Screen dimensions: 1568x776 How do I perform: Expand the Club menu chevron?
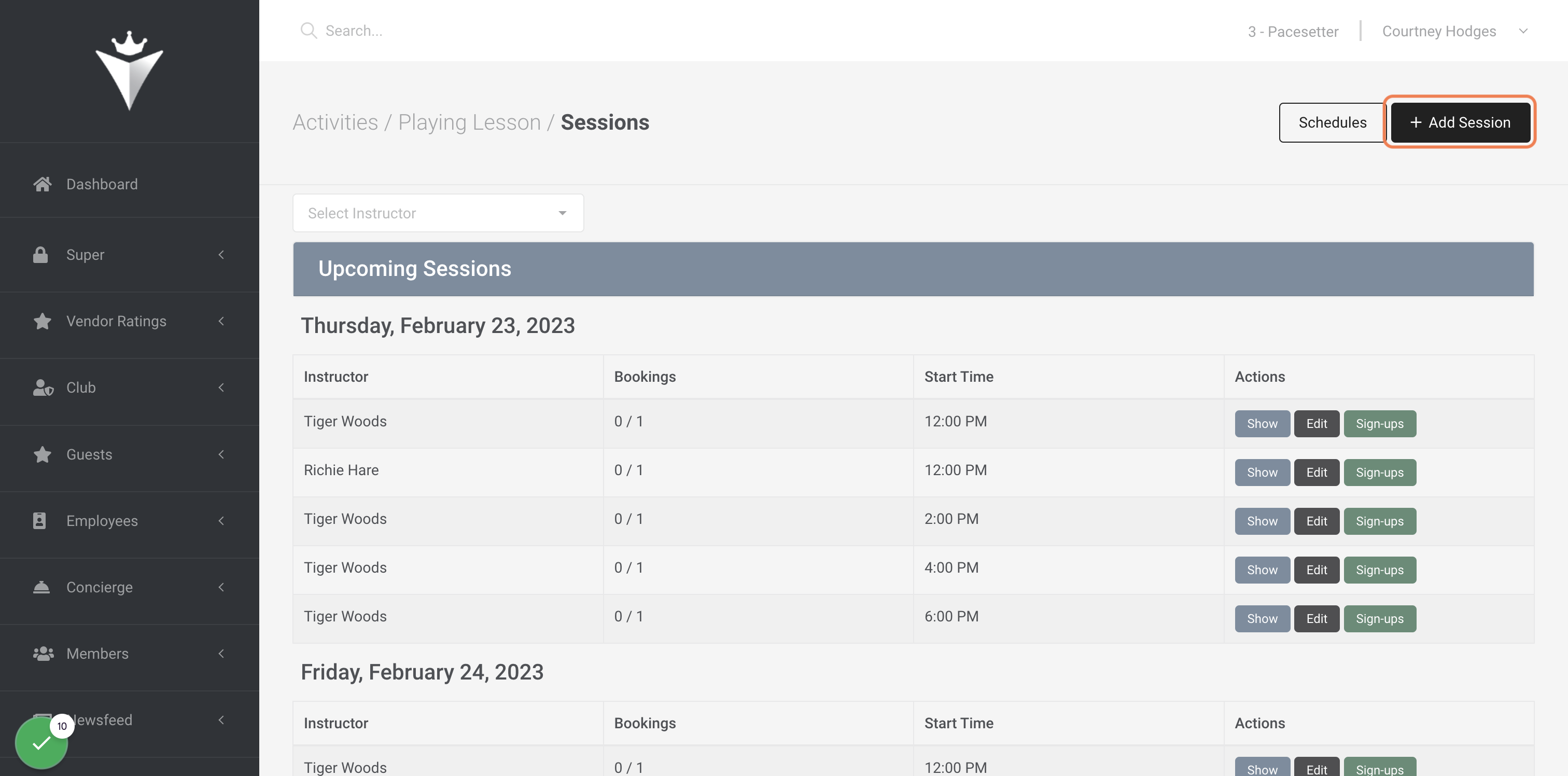click(221, 387)
